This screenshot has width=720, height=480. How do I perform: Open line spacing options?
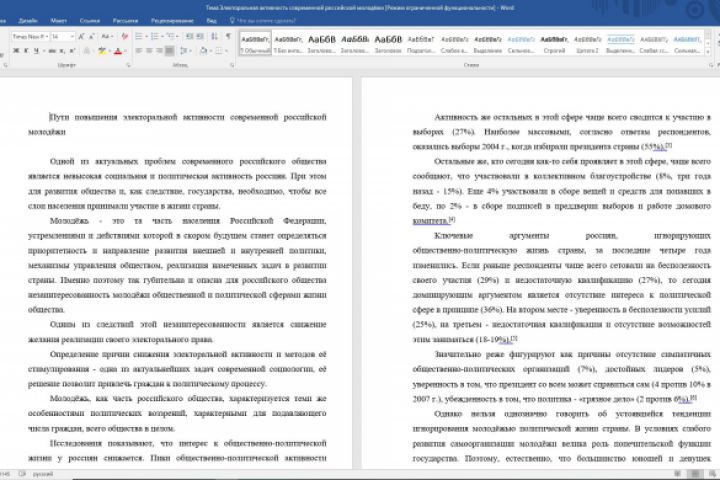click(x=184, y=51)
